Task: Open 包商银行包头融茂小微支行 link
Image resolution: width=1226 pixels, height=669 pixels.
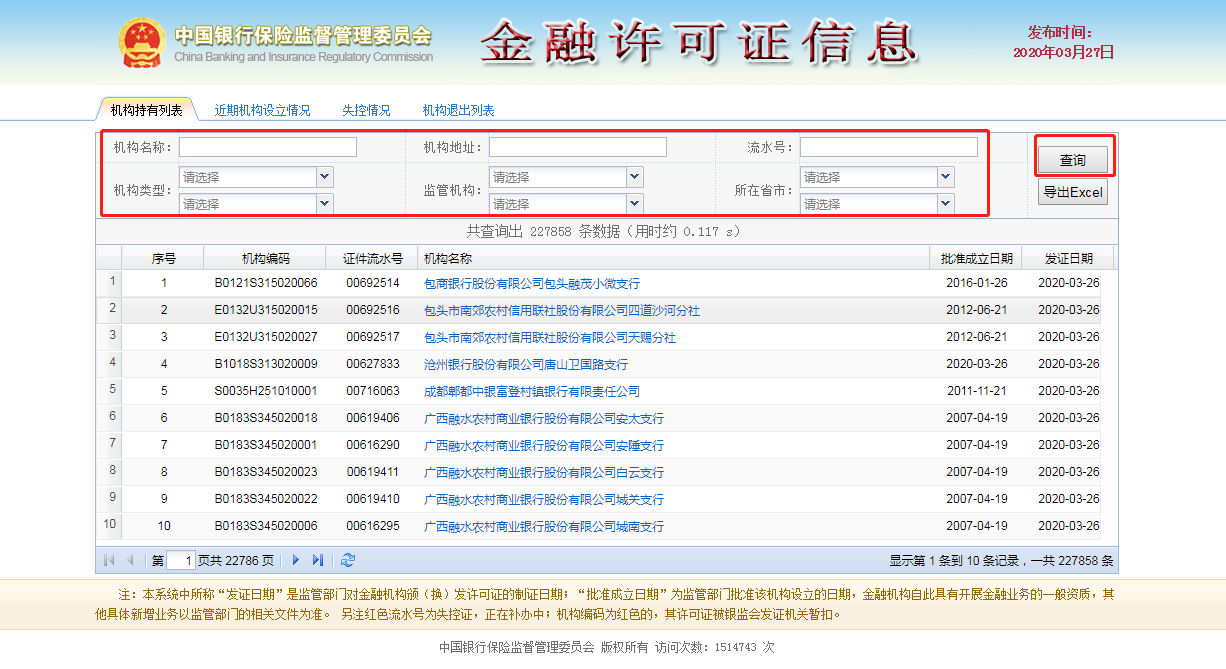Action: 531,284
